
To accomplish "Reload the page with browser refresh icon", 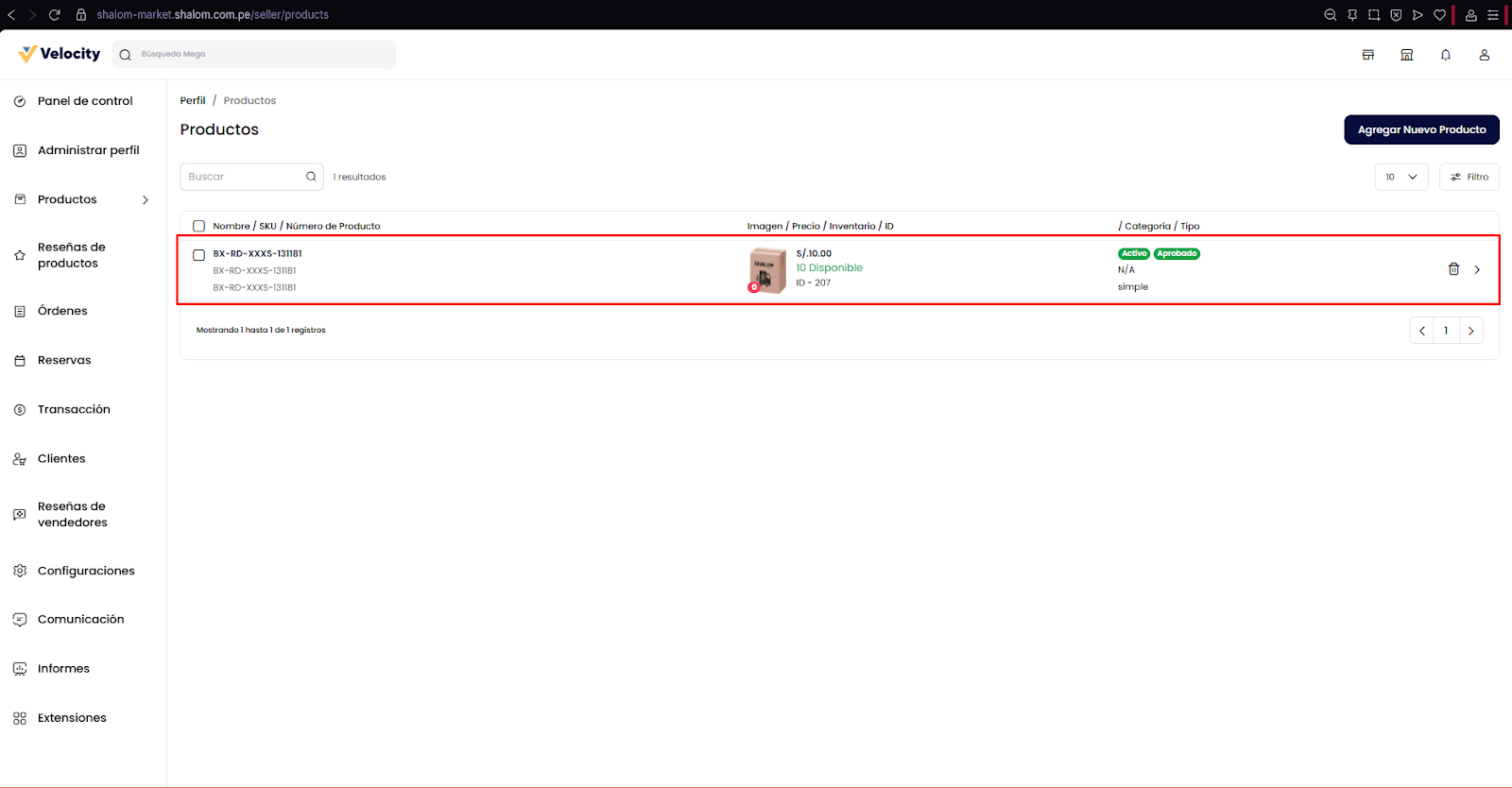I will 55,15.
